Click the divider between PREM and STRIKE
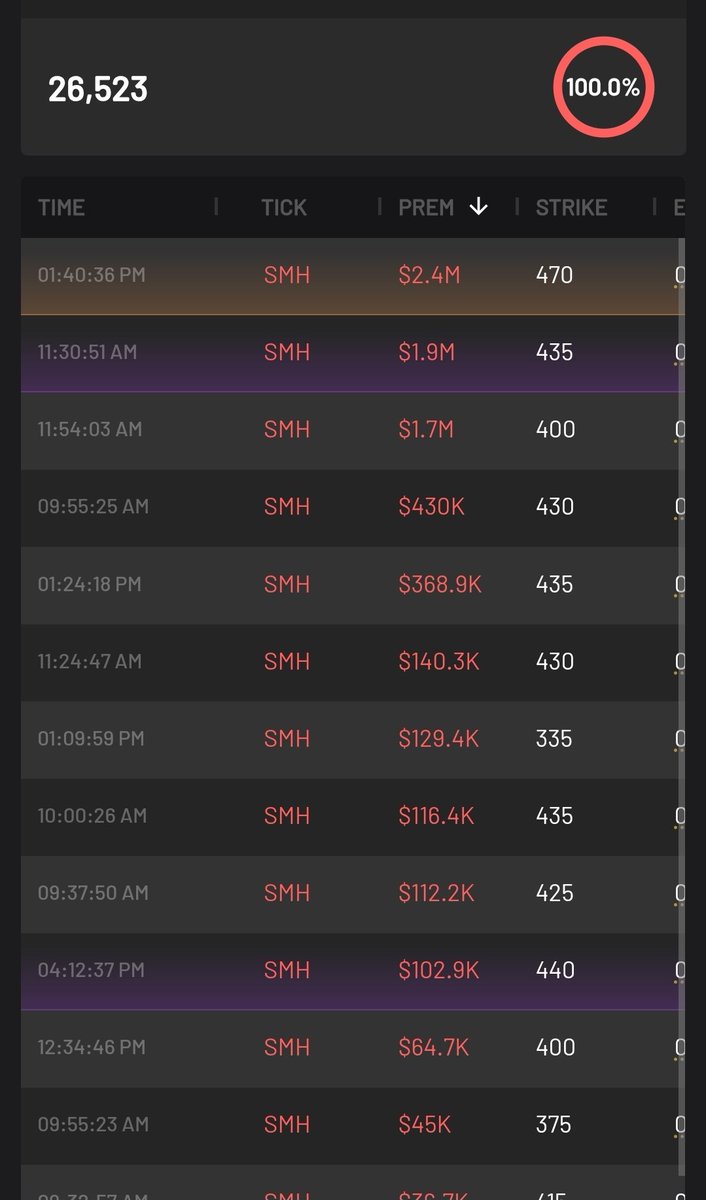This screenshot has height=1200, width=706. click(517, 207)
